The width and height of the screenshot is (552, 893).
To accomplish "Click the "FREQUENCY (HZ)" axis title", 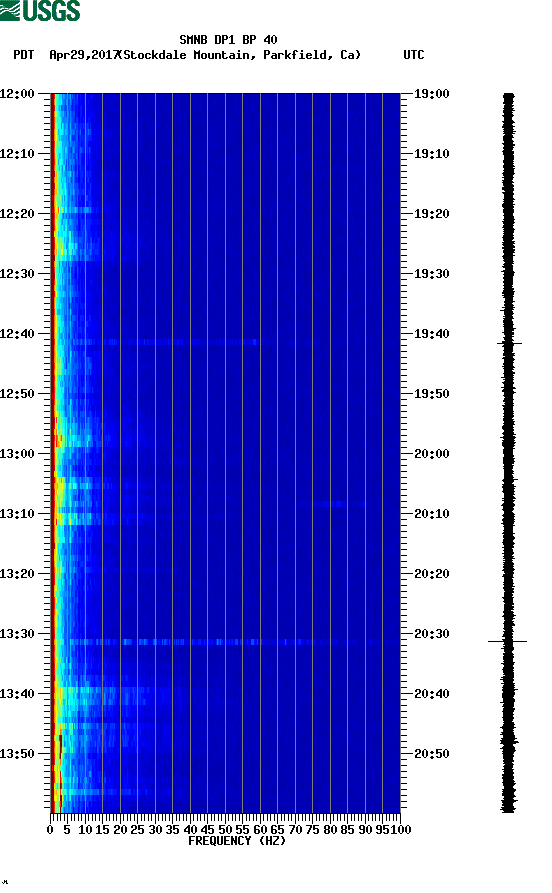I will tap(236, 841).
